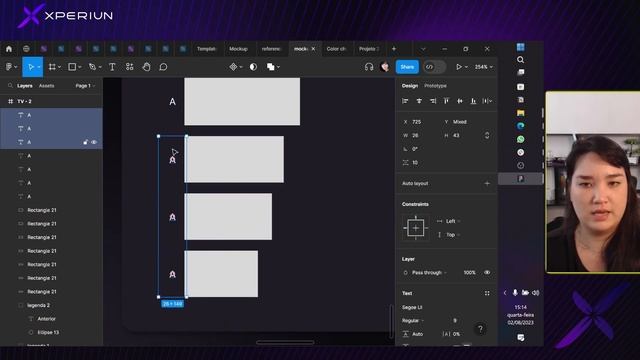
Task: Open the help question mark button
Action: pos(480,329)
